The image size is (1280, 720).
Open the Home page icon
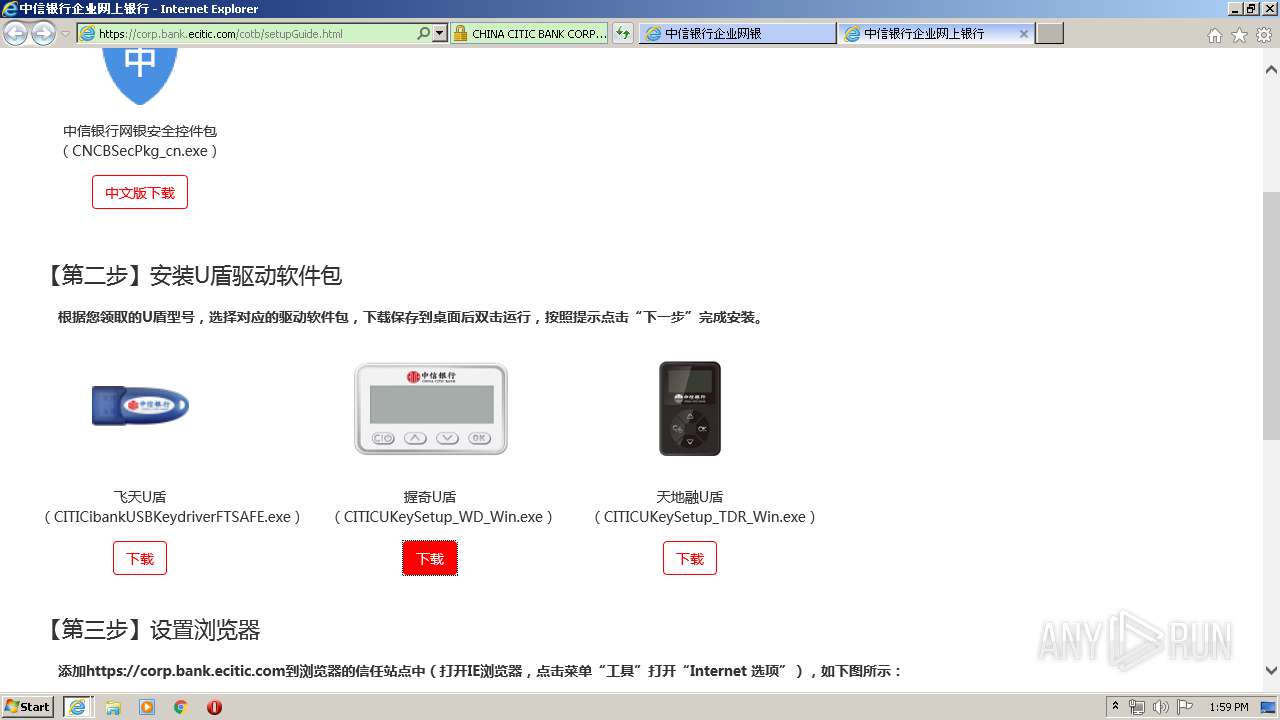click(x=1214, y=35)
